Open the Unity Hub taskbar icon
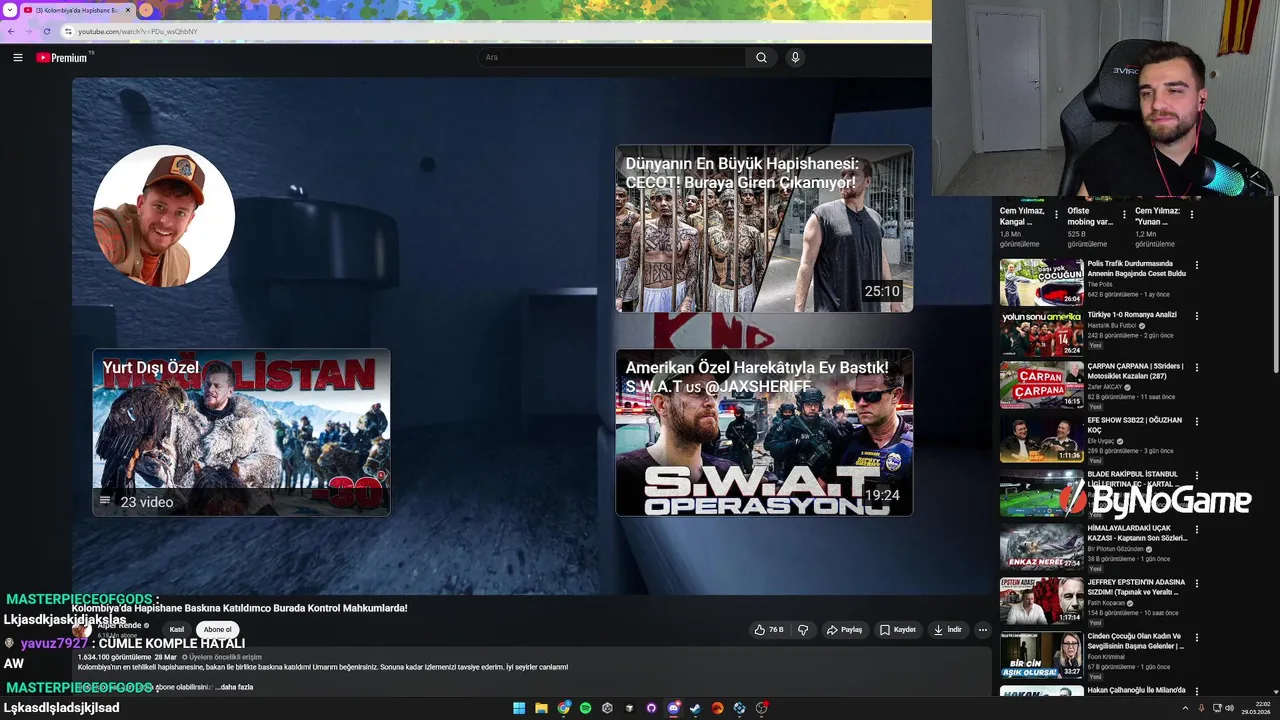The width and height of the screenshot is (1280, 720). [607, 708]
